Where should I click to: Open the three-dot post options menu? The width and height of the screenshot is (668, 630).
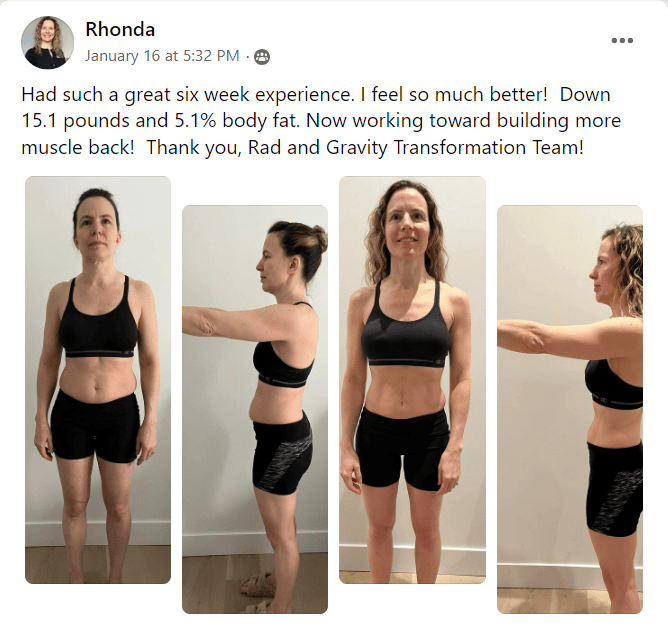tap(622, 40)
